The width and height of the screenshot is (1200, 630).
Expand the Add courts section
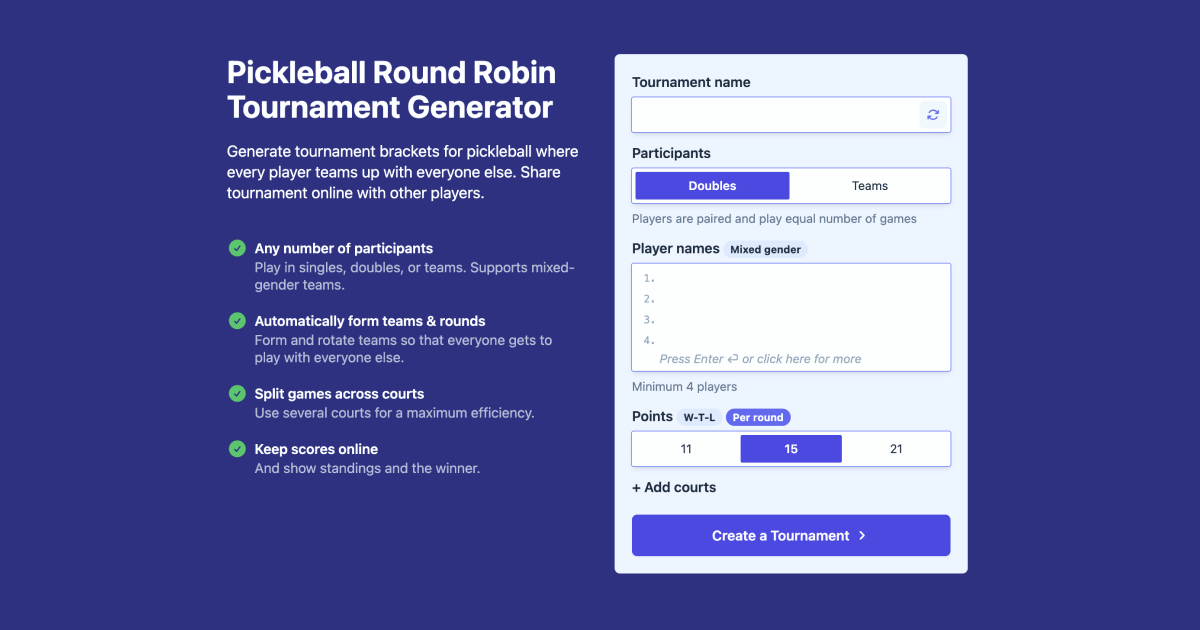click(x=673, y=487)
